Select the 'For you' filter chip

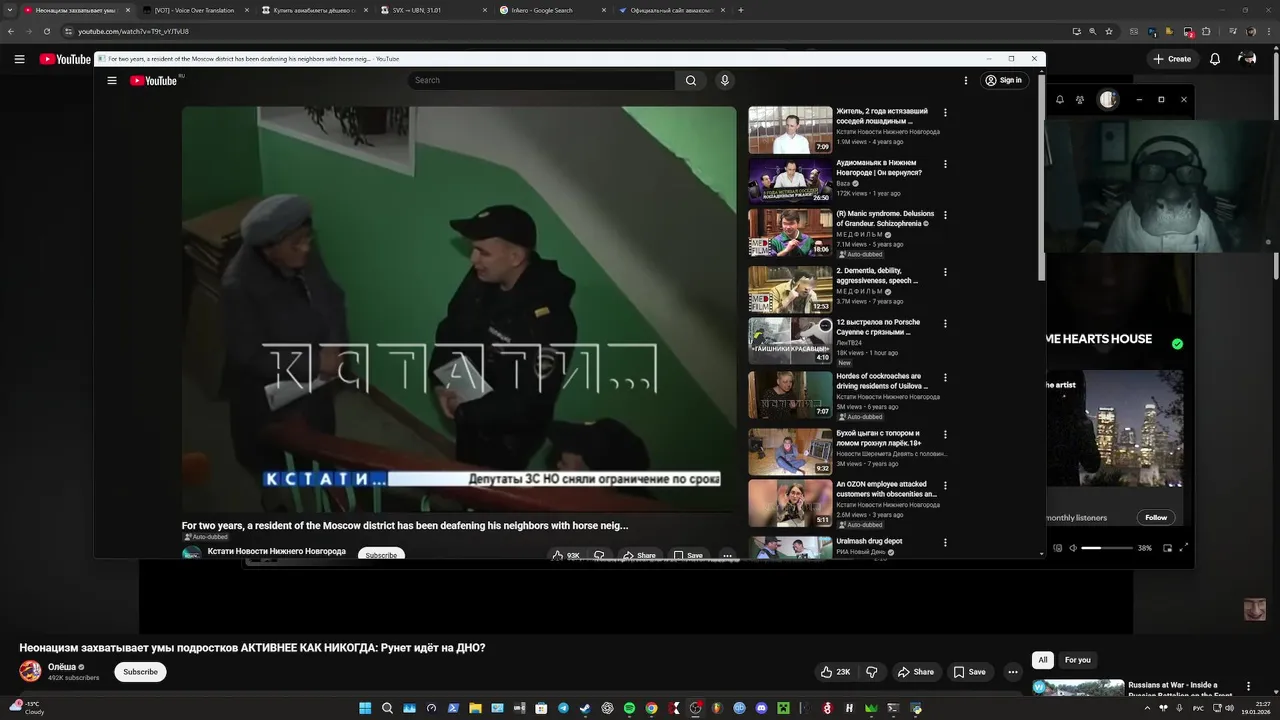coord(1078,660)
